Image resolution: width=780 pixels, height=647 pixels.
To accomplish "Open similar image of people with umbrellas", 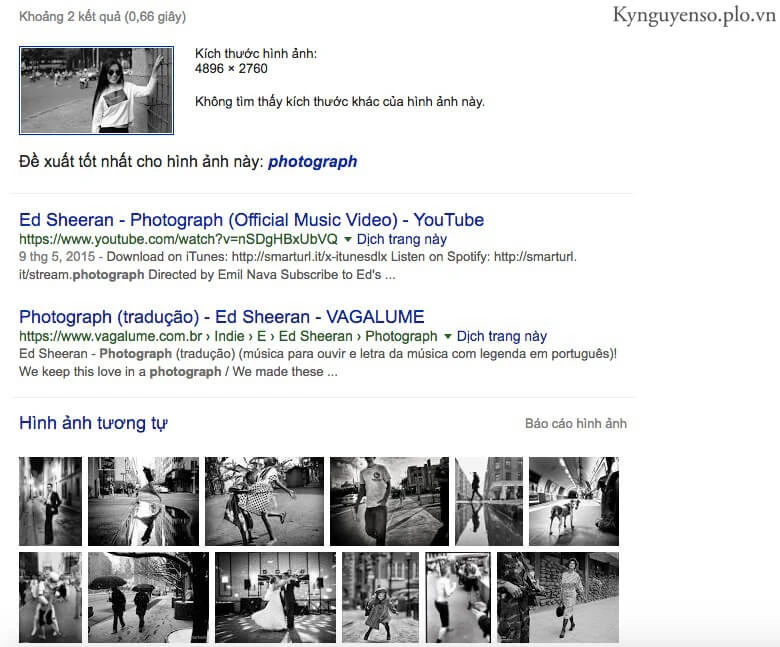I will coord(148,597).
